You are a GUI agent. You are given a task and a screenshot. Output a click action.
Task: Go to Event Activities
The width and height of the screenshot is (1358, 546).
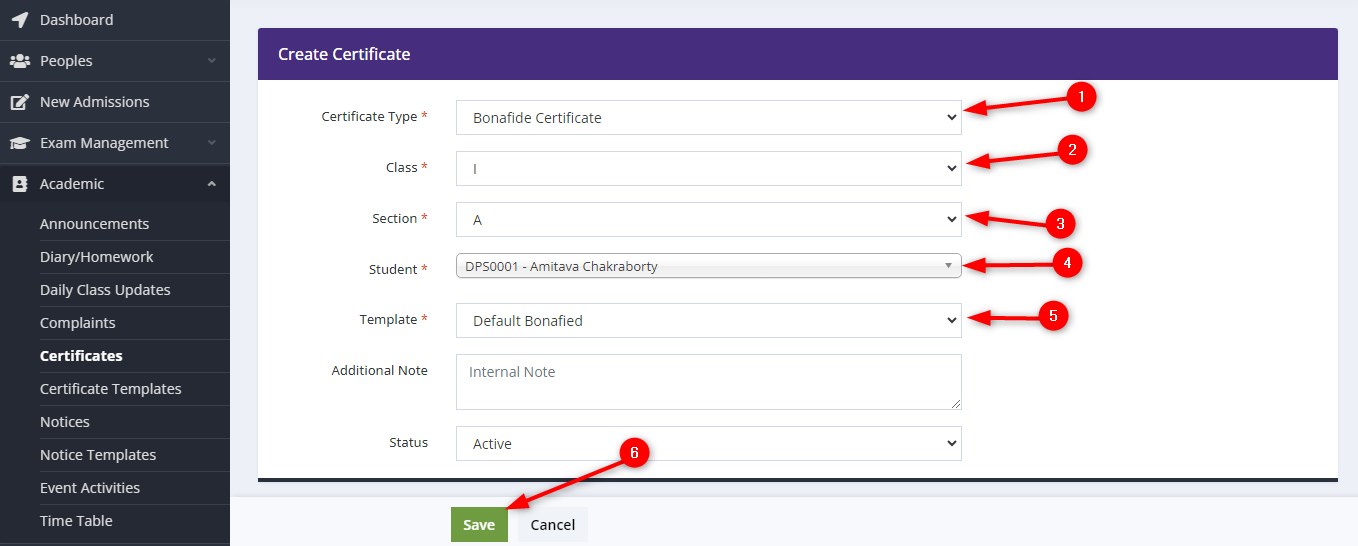click(90, 488)
